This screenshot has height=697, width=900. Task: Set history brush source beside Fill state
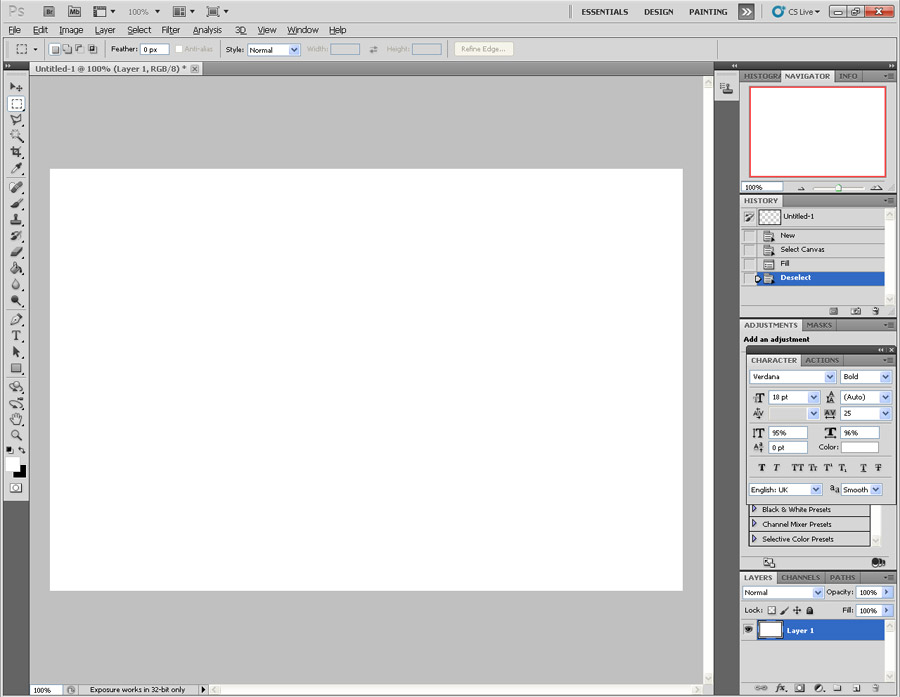(749, 264)
